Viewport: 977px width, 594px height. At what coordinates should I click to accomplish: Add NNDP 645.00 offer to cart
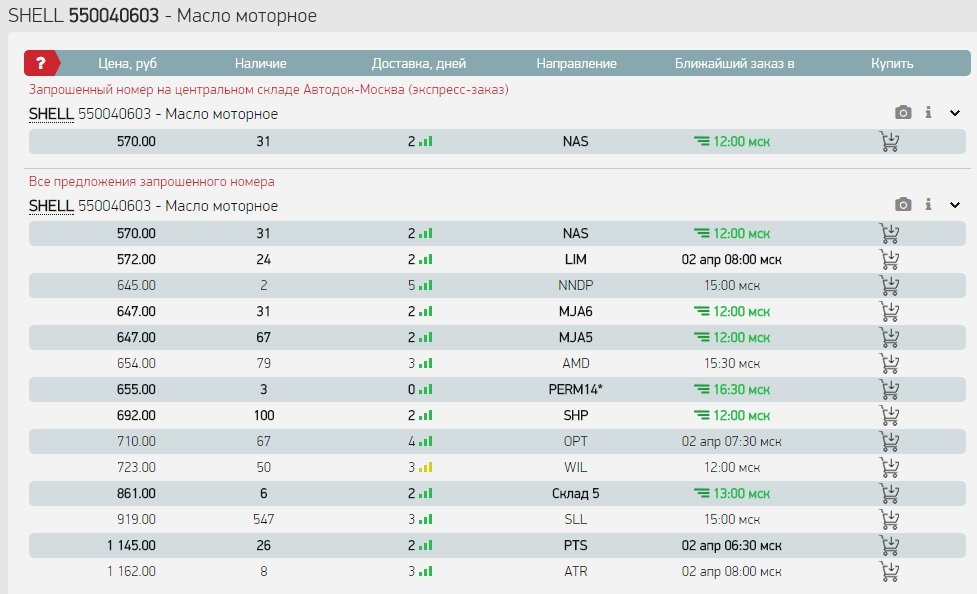coord(889,285)
